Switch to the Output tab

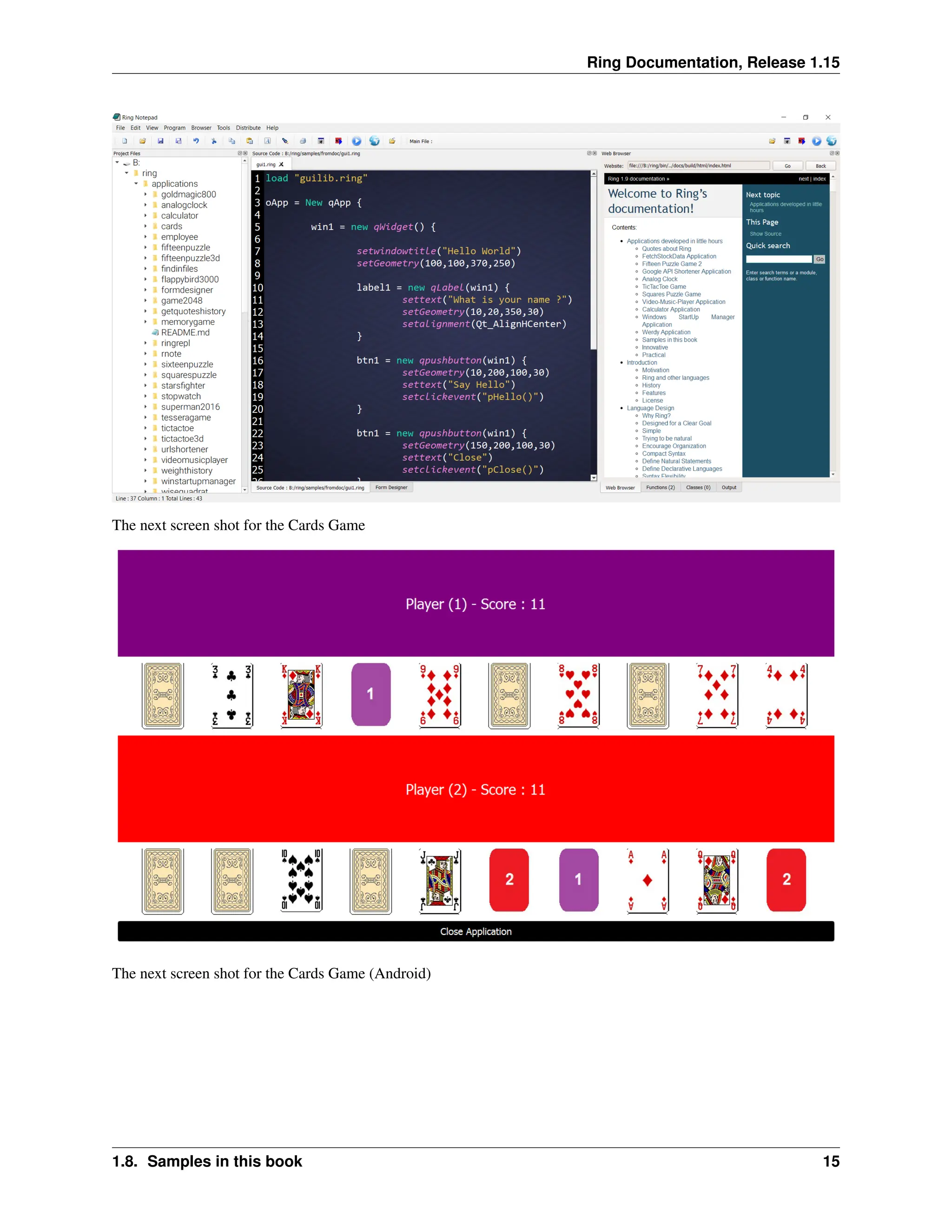pos(729,487)
